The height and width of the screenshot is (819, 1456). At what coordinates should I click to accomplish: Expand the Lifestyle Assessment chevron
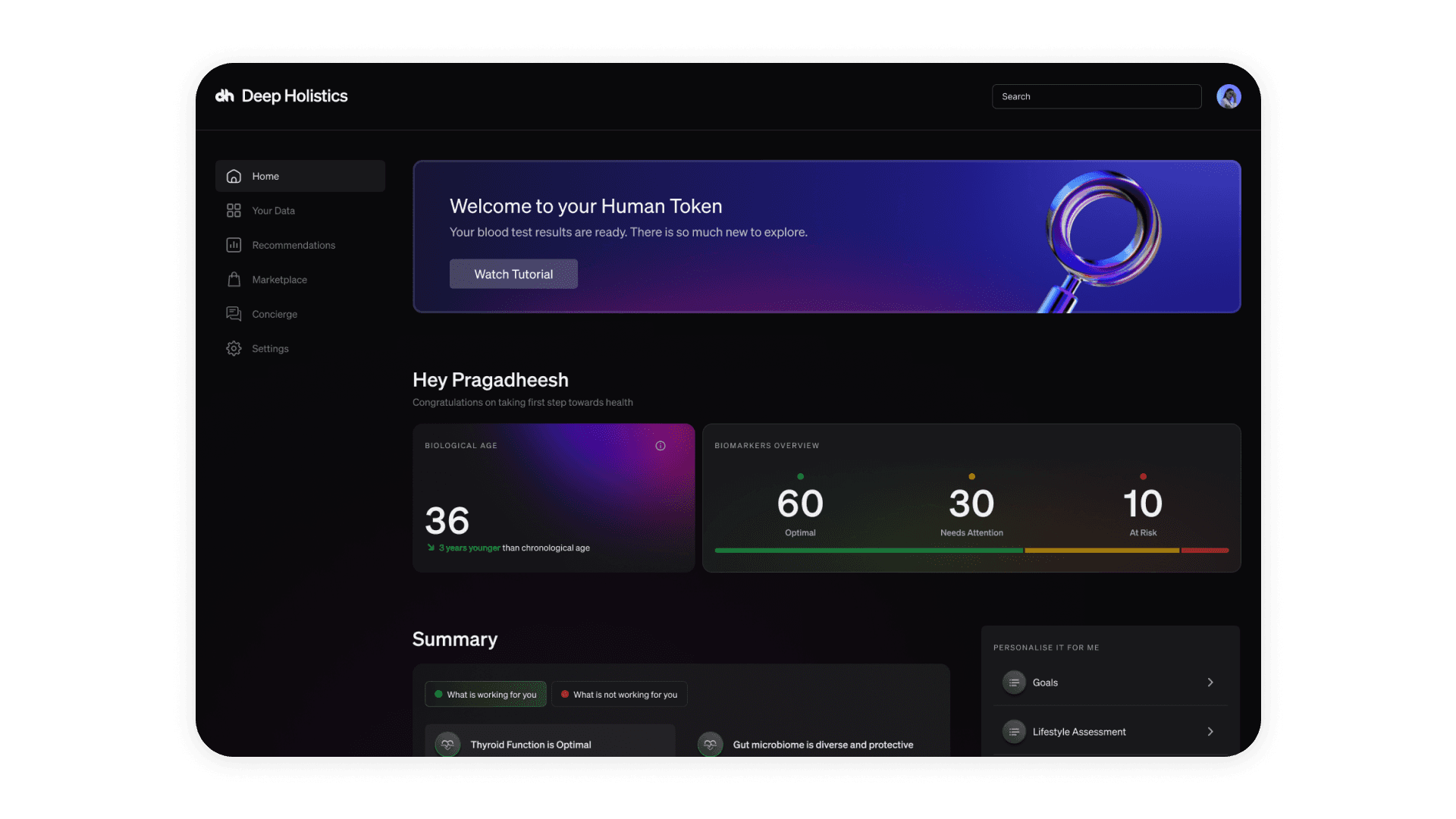[1210, 732]
